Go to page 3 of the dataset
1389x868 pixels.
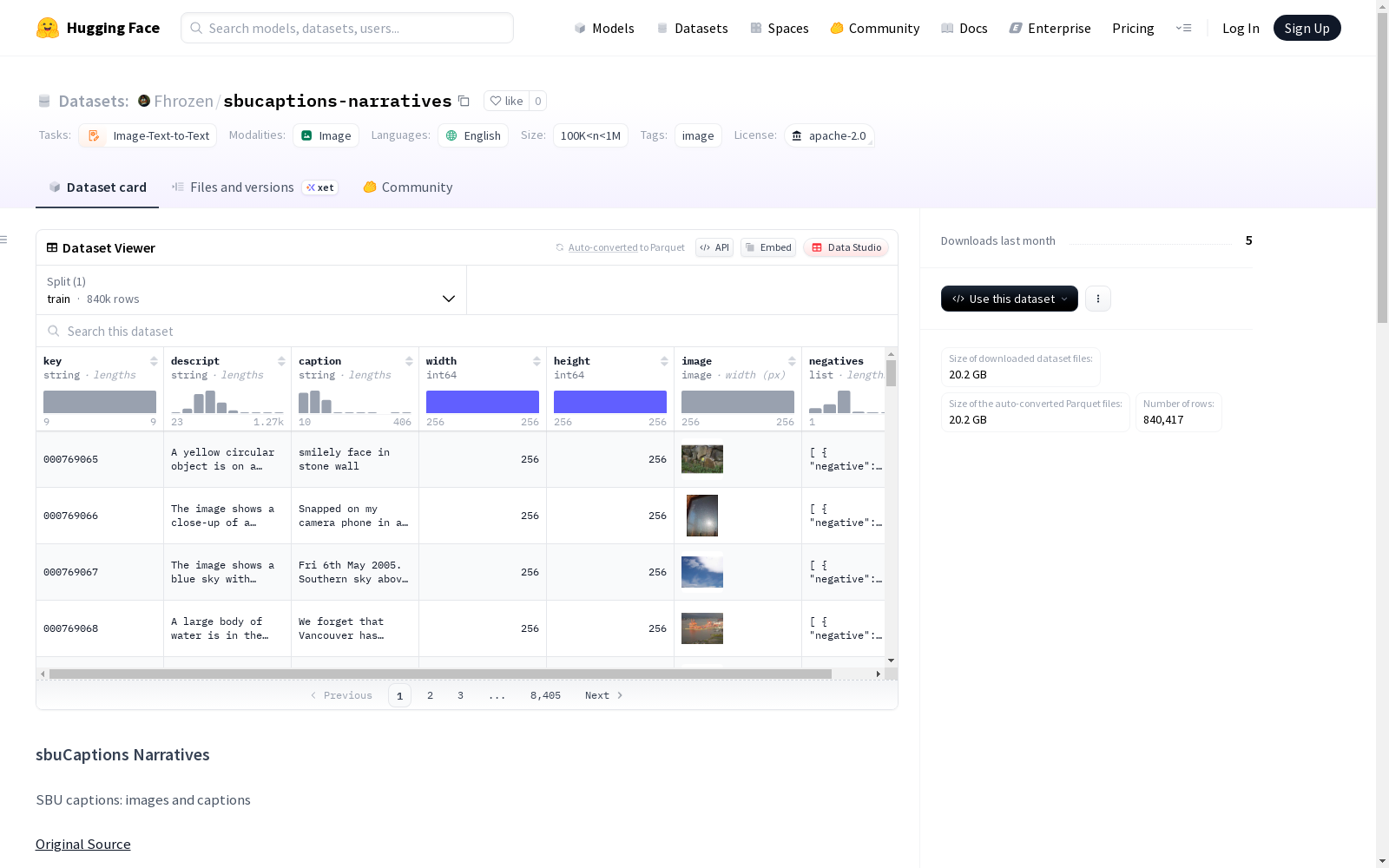(x=460, y=695)
